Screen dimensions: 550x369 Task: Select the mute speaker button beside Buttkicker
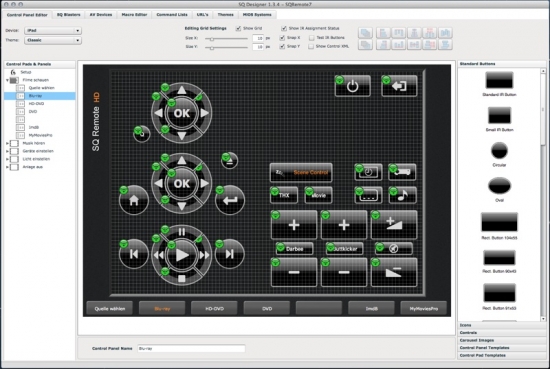point(394,249)
